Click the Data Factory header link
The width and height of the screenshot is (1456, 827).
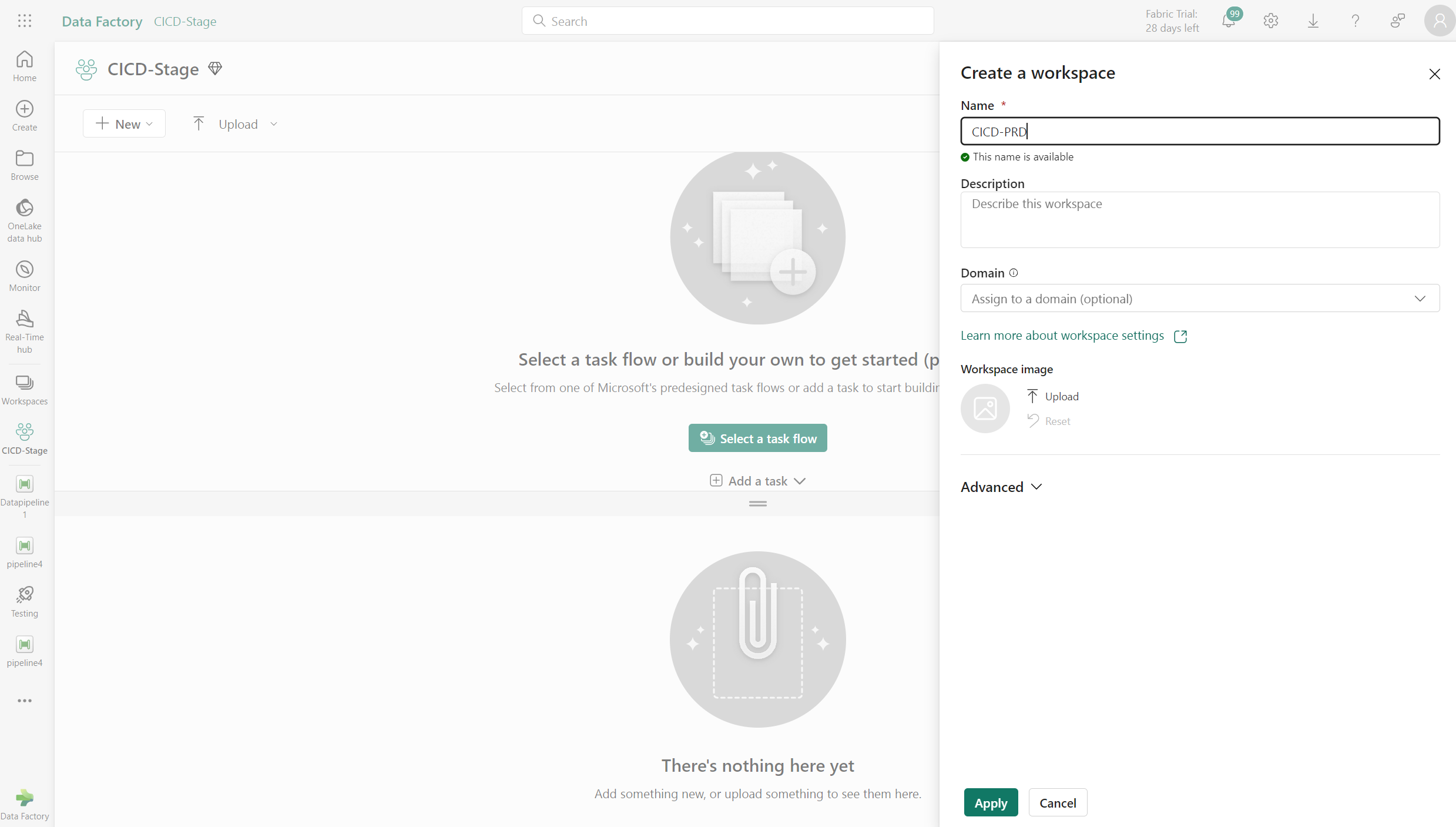tap(102, 21)
